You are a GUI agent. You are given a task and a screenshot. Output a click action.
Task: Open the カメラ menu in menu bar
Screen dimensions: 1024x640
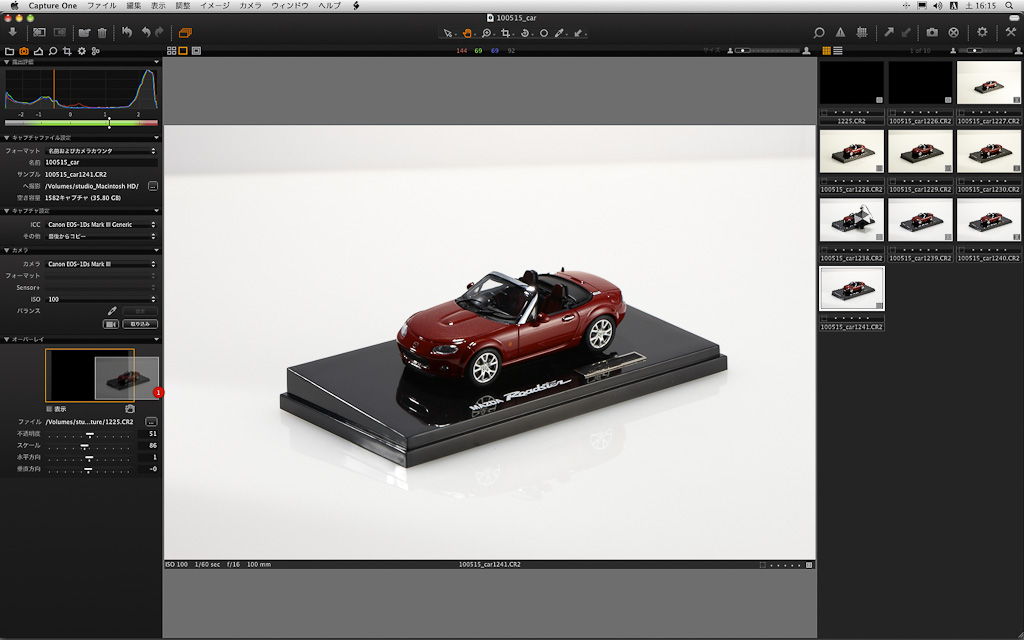[x=249, y=6]
